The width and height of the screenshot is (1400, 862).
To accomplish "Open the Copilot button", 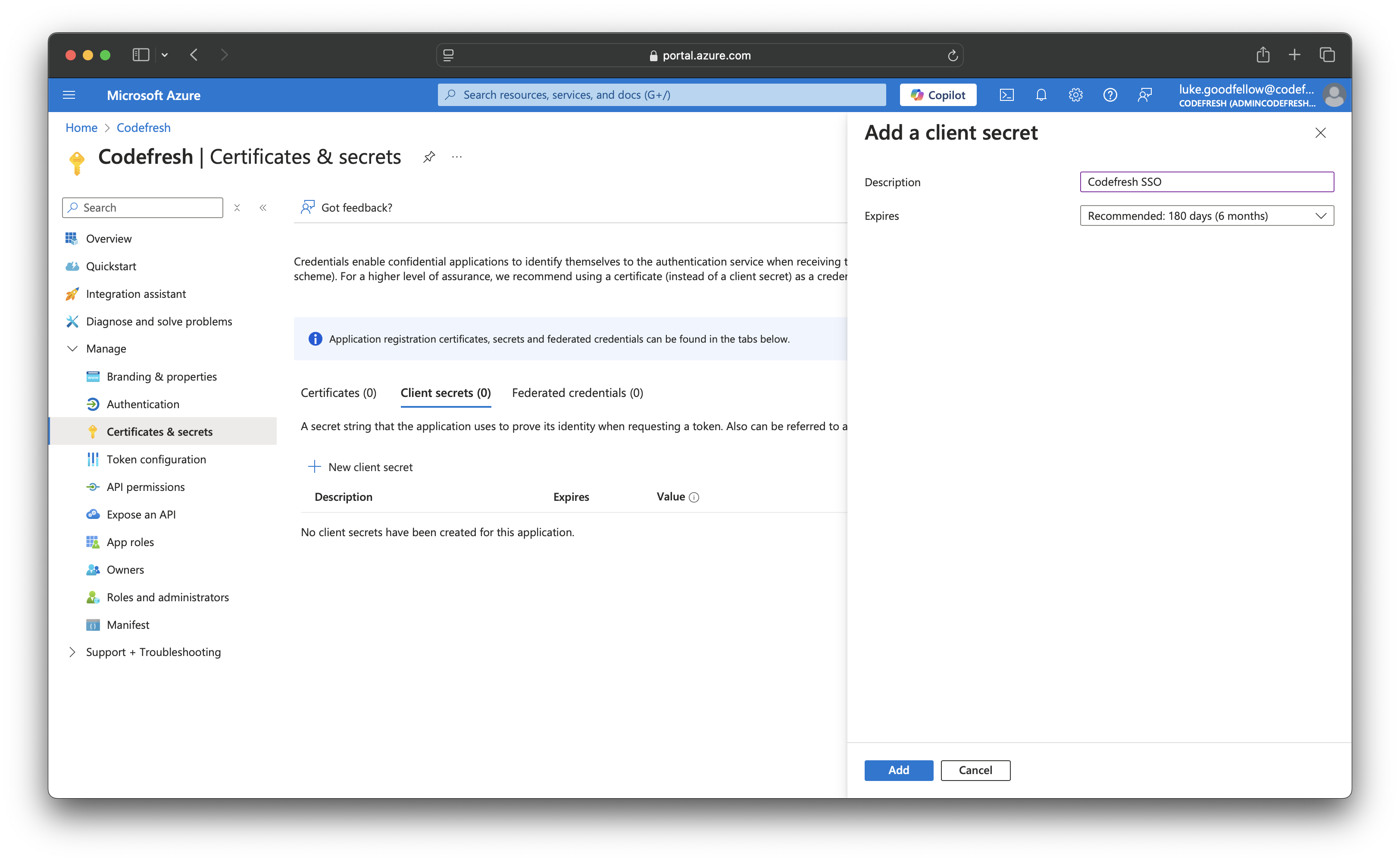I will tap(937, 95).
